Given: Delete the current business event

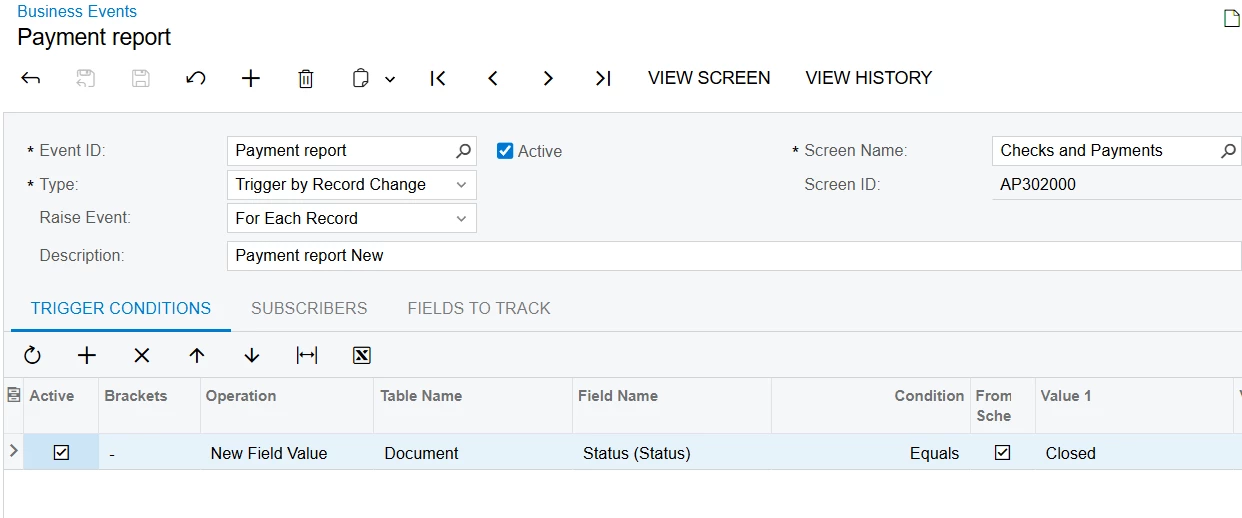Looking at the screenshot, I should pyautogui.click(x=306, y=78).
